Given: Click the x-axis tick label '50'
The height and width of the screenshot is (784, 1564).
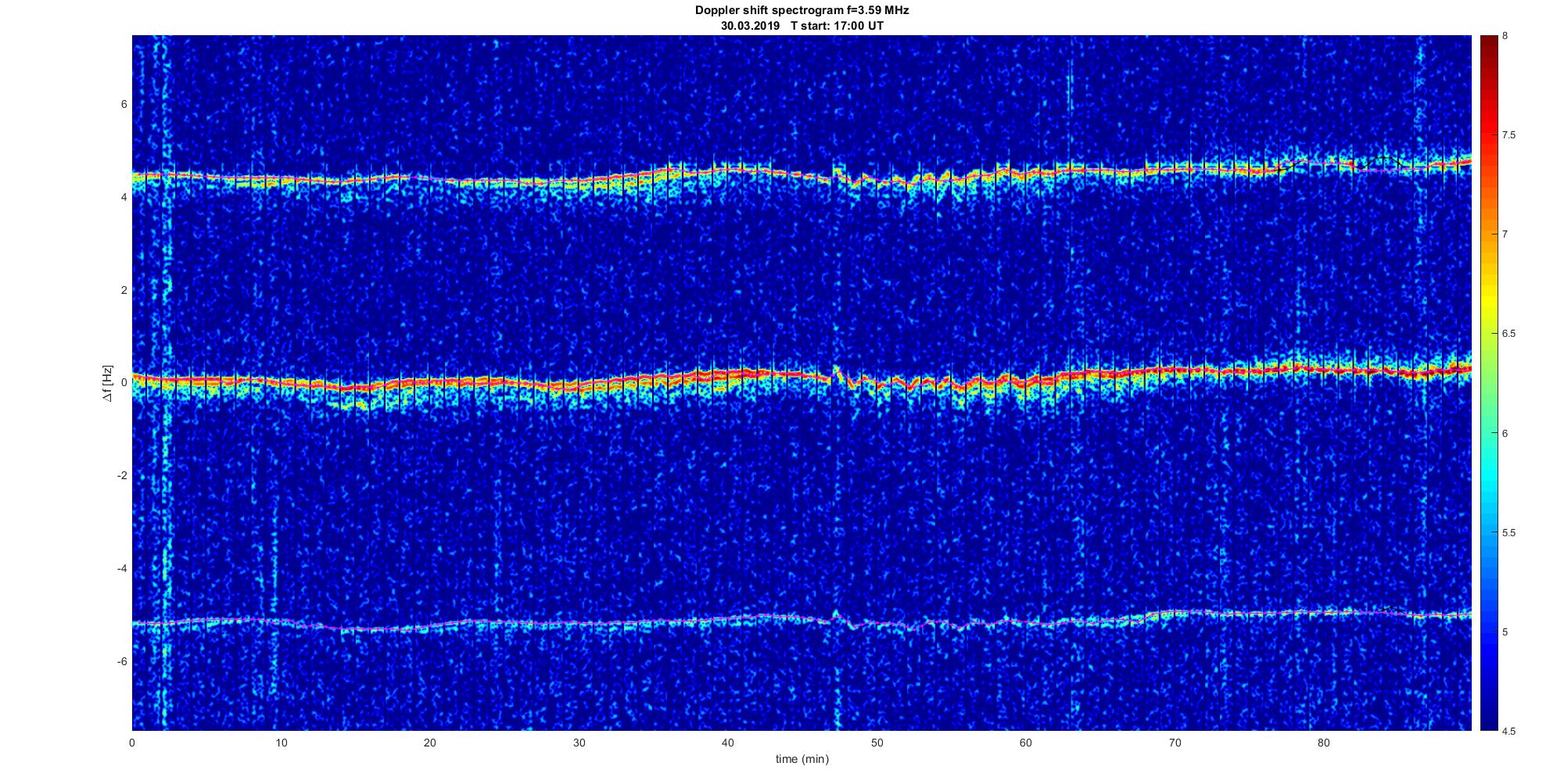Looking at the screenshot, I should coord(877,743).
